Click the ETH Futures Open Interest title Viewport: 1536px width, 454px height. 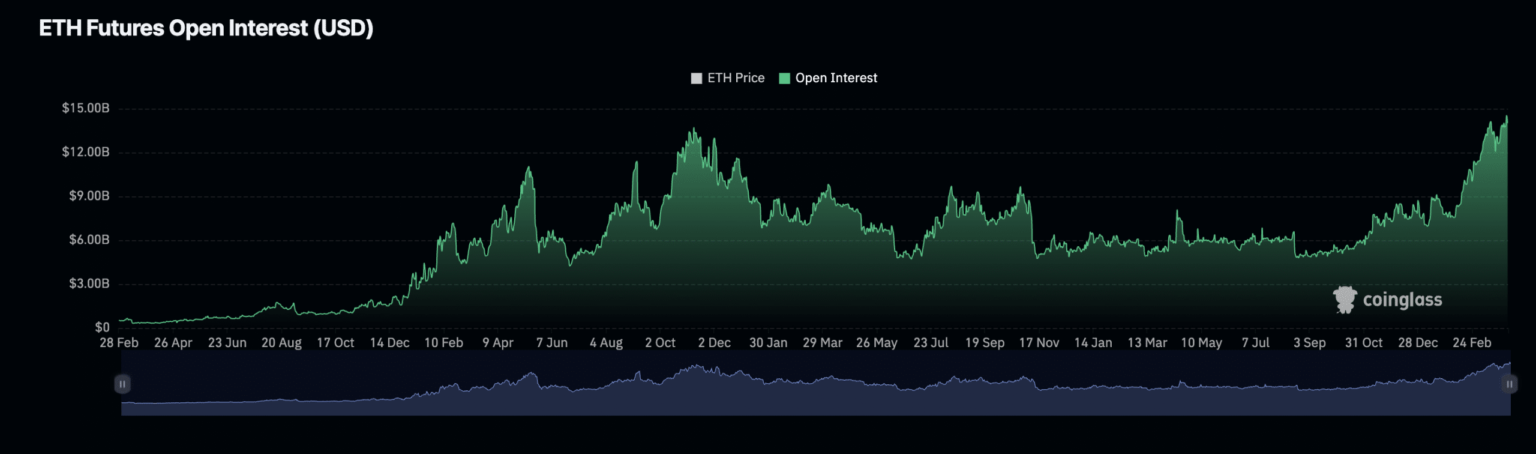[206, 29]
